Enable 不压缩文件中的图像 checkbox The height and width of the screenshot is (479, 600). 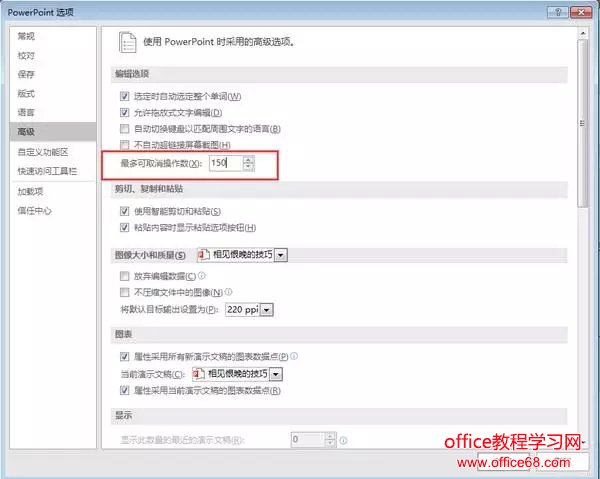pyautogui.click(x=124, y=293)
